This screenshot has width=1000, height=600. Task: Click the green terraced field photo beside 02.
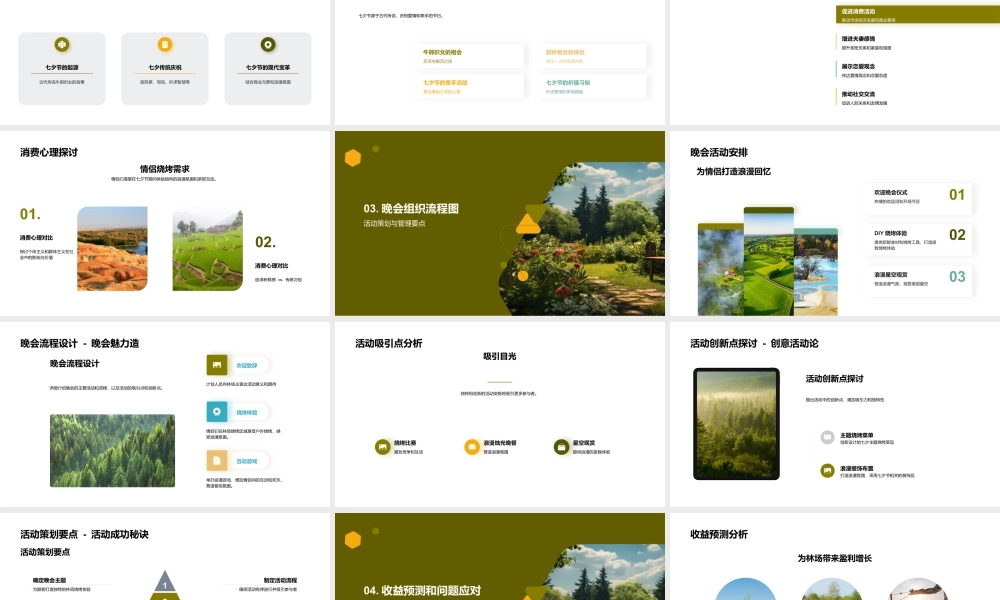point(208,249)
